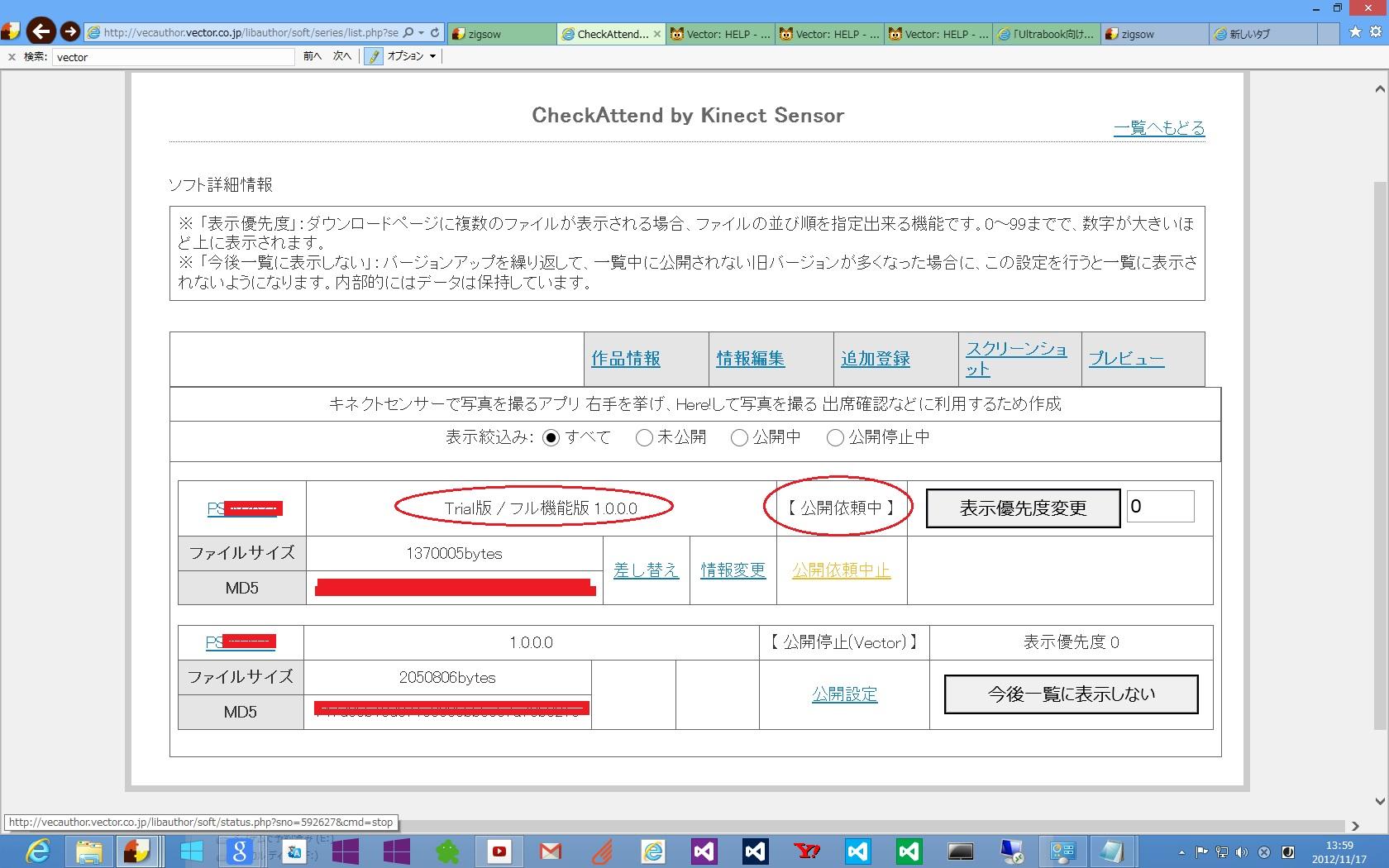
Task: Click the 差し替え link
Action: coord(647,570)
